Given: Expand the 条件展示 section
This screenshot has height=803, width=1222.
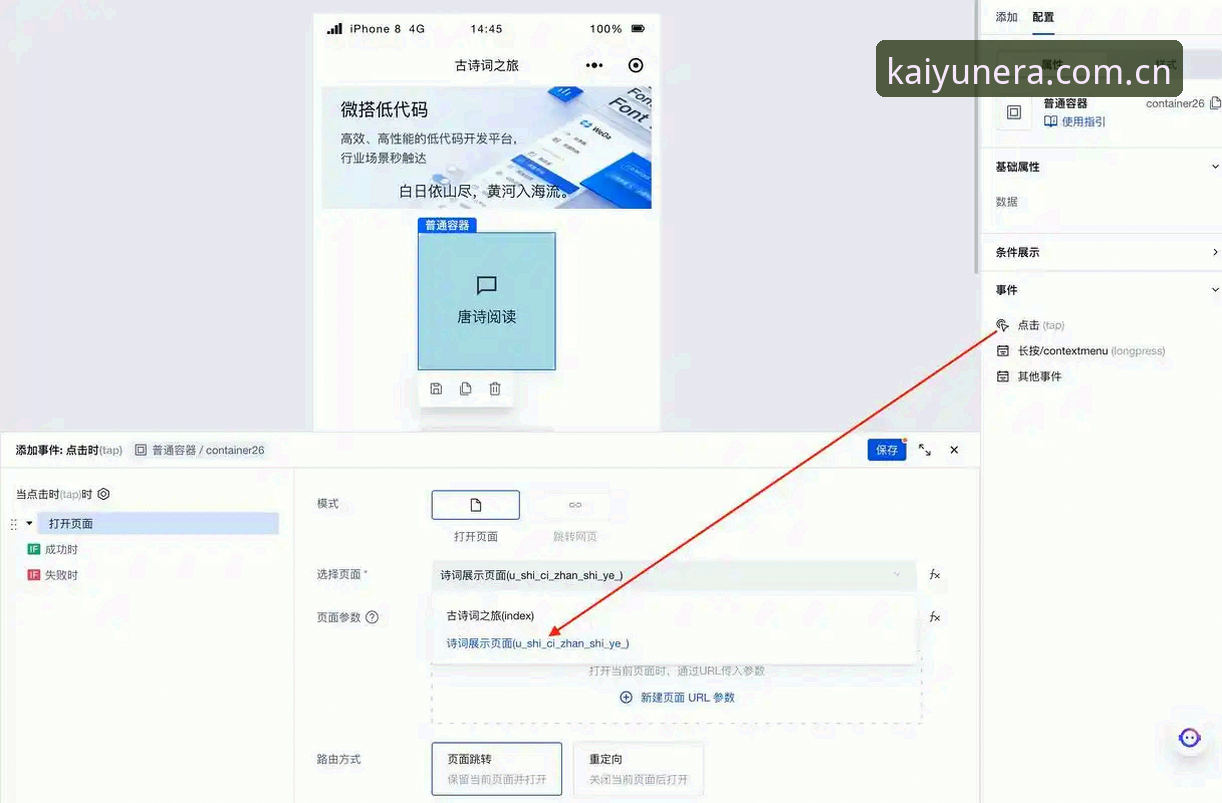Looking at the screenshot, I should [x=1215, y=252].
